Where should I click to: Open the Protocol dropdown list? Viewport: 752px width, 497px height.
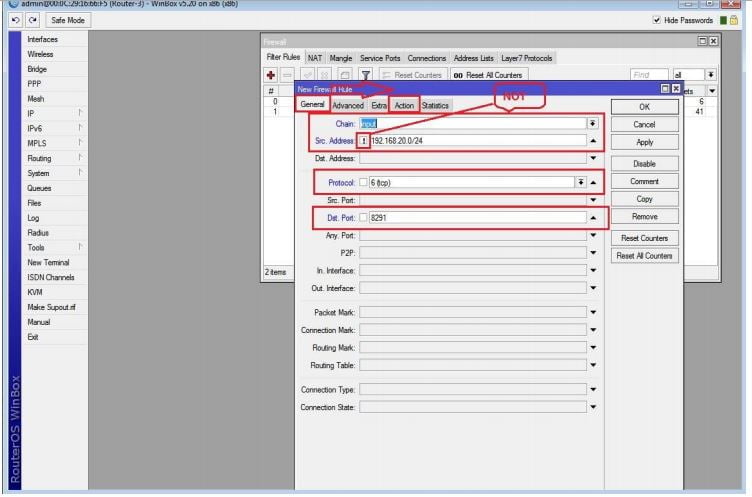tap(580, 183)
